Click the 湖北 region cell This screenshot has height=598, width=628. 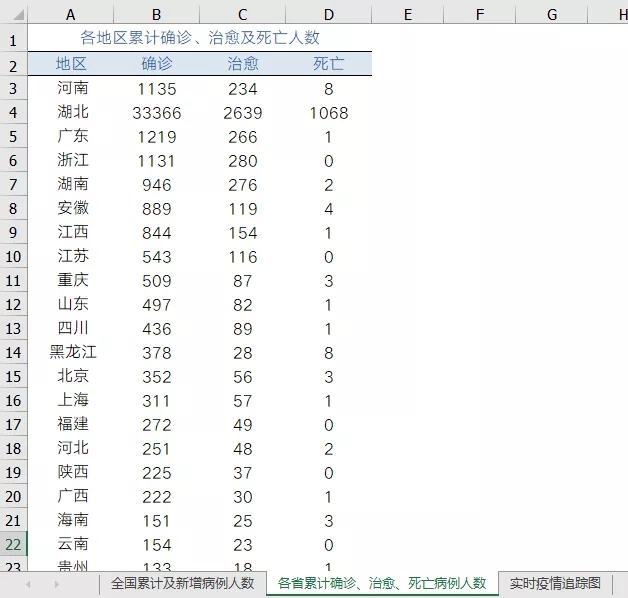(x=71, y=112)
